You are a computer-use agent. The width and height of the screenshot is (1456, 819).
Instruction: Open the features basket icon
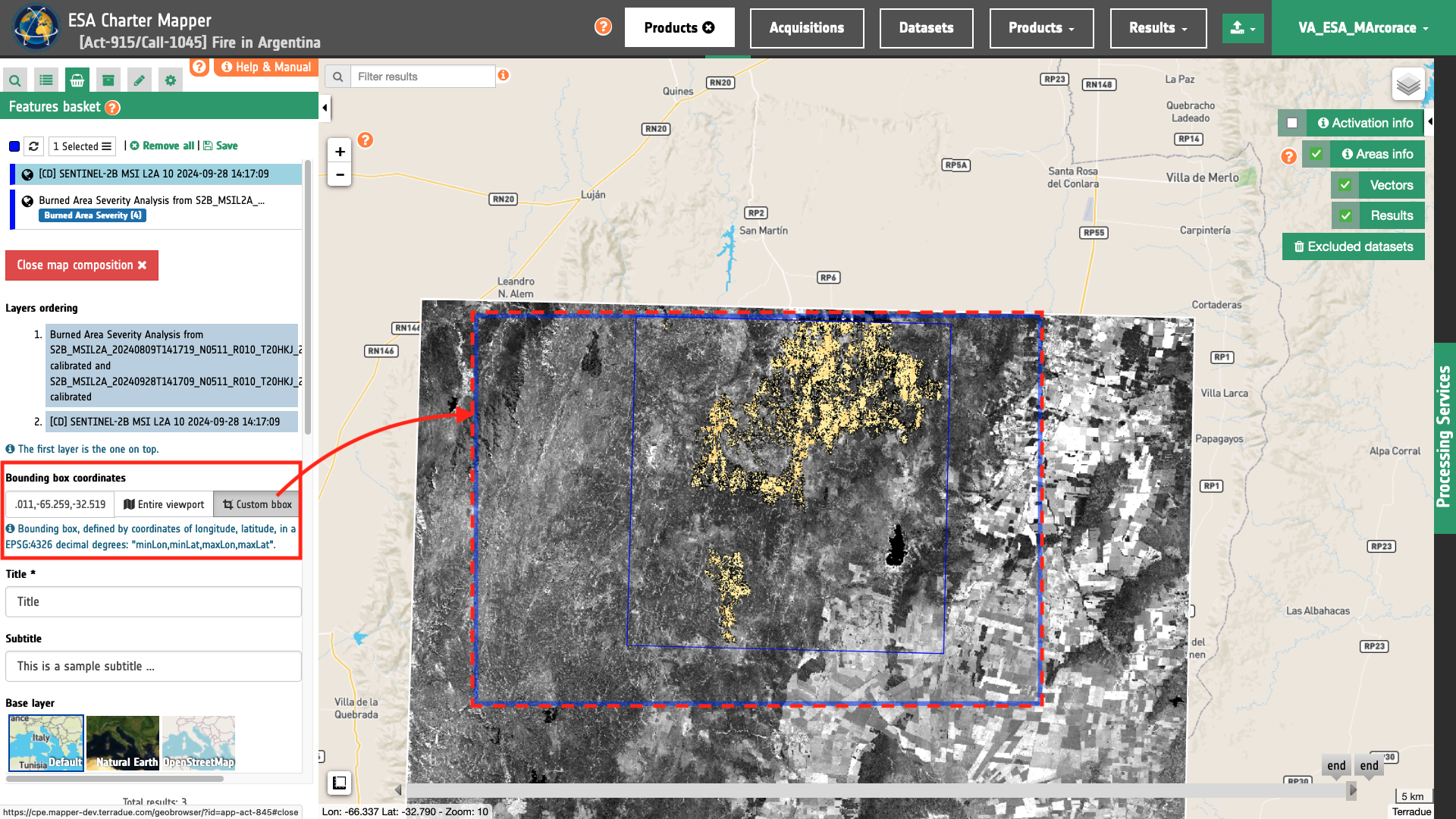click(77, 80)
